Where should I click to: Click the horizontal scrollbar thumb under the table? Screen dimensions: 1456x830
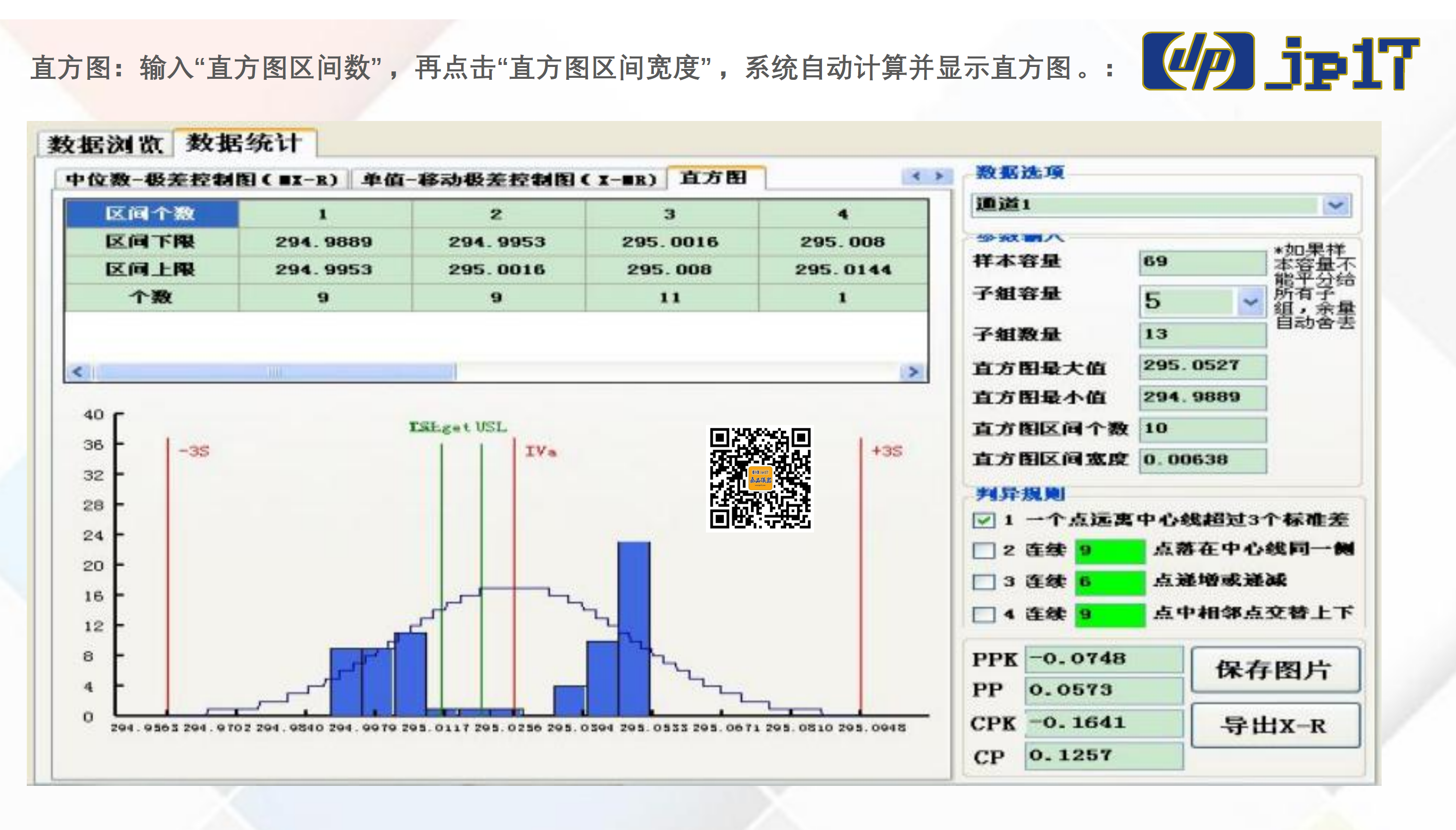pos(275,372)
